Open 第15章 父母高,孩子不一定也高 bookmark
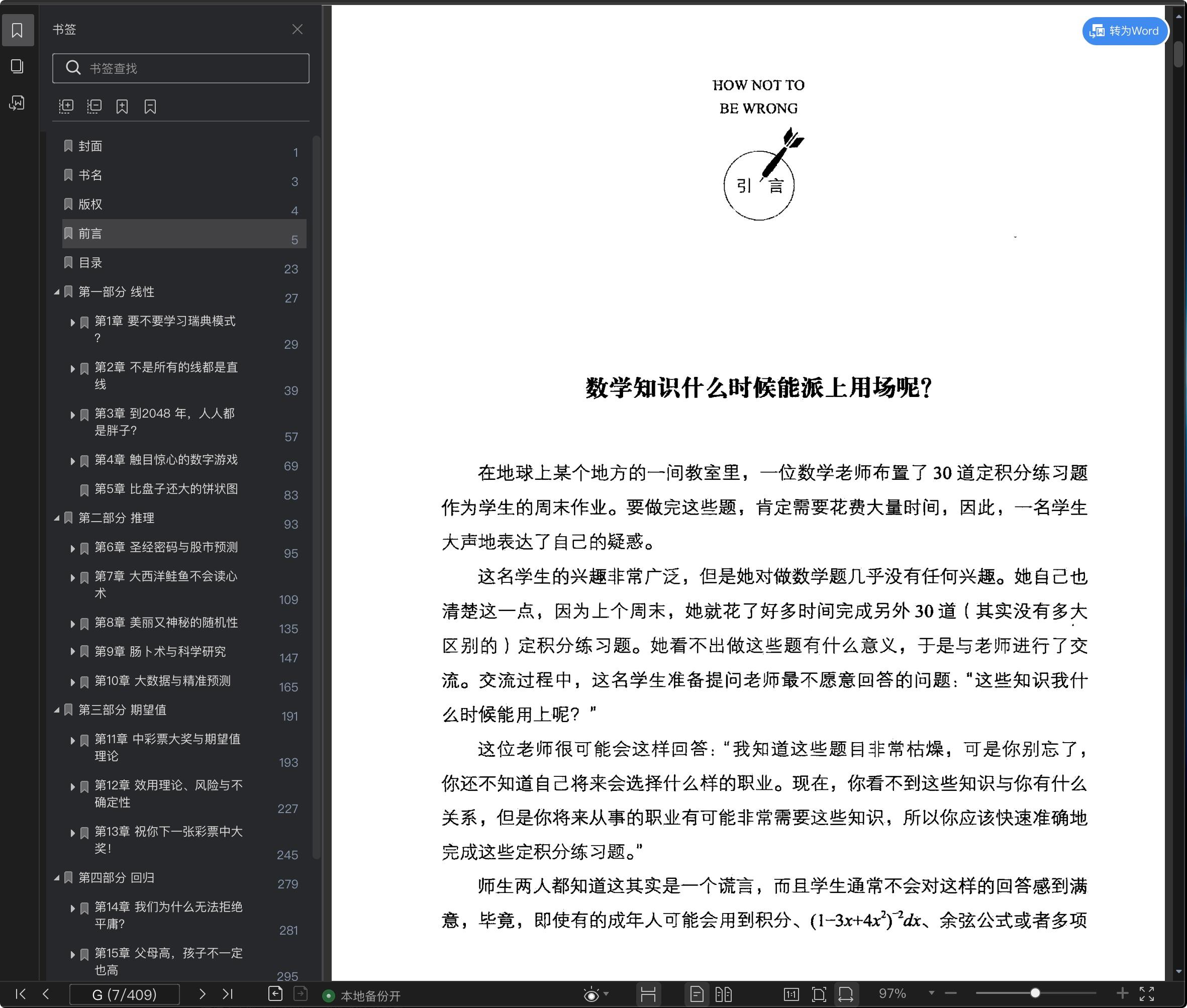 pos(168,962)
